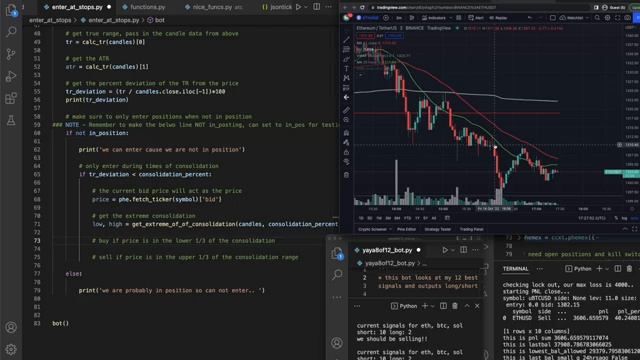
Task: Open the main editor's more actions ellipsis
Action: tap(329, 7)
